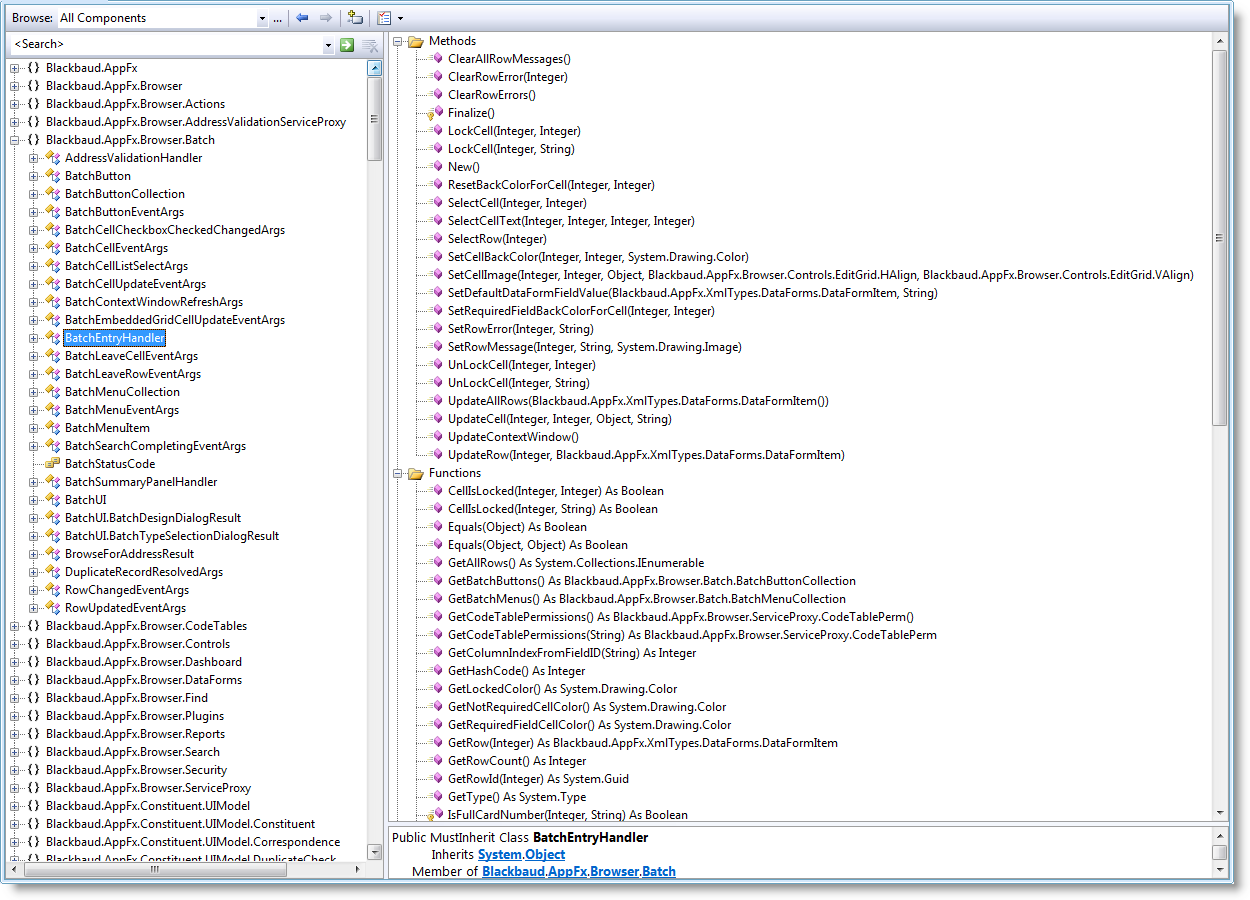This screenshot has width=1250, height=900.
Task: Click the protected method icon beside IsFullCardNumber
Action: (x=436, y=816)
